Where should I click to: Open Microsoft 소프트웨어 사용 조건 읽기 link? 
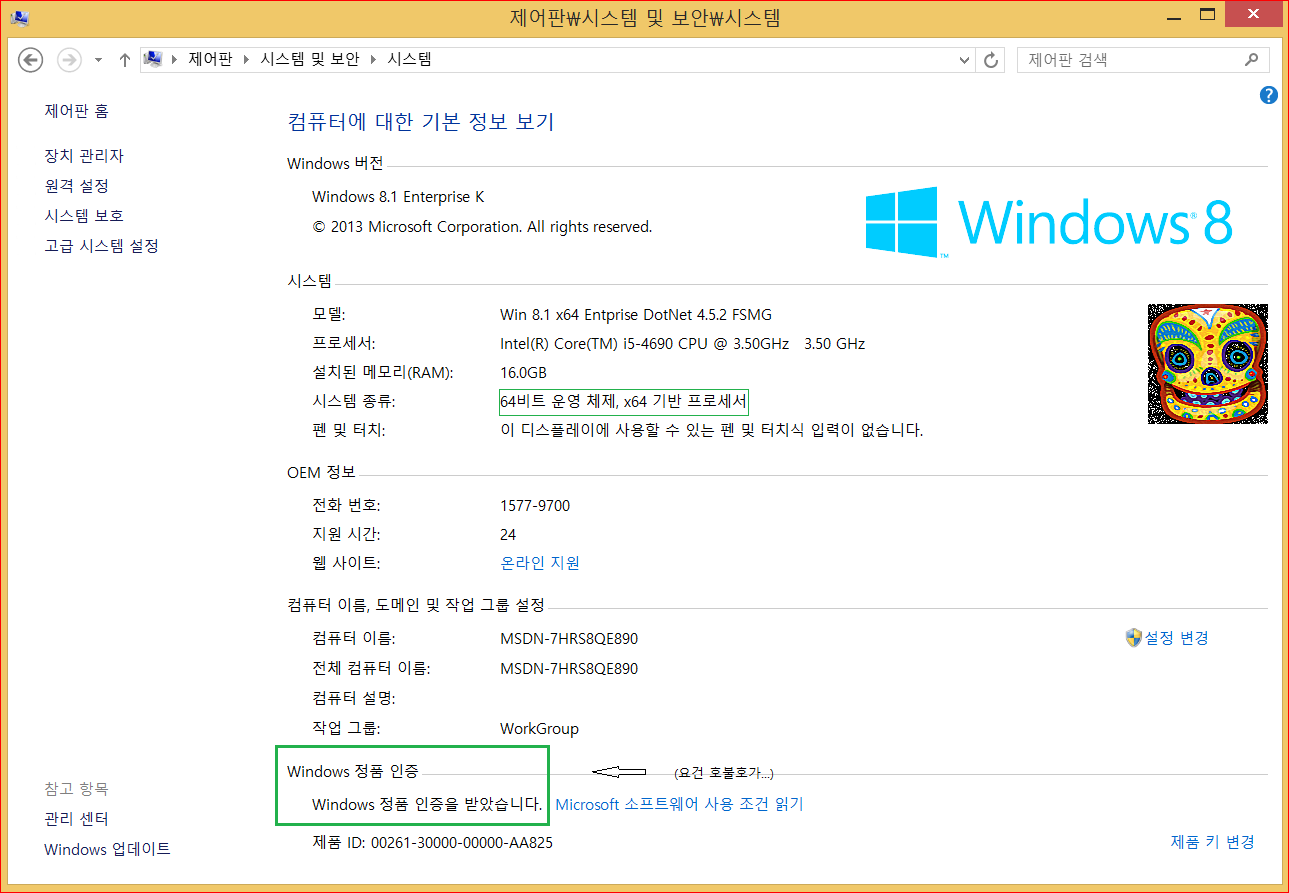point(679,804)
